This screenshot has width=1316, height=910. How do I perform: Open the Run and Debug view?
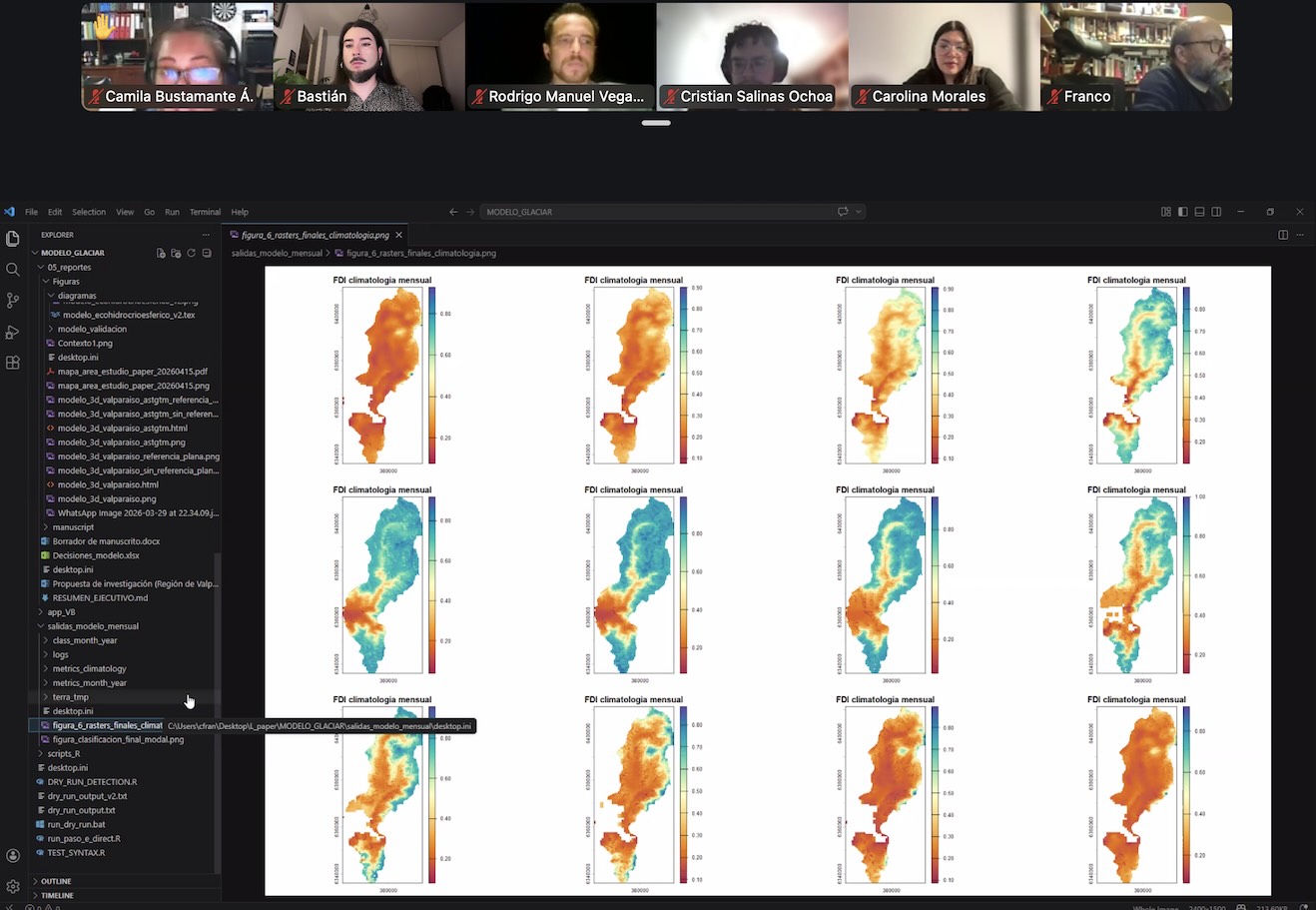click(x=13, y=332)
